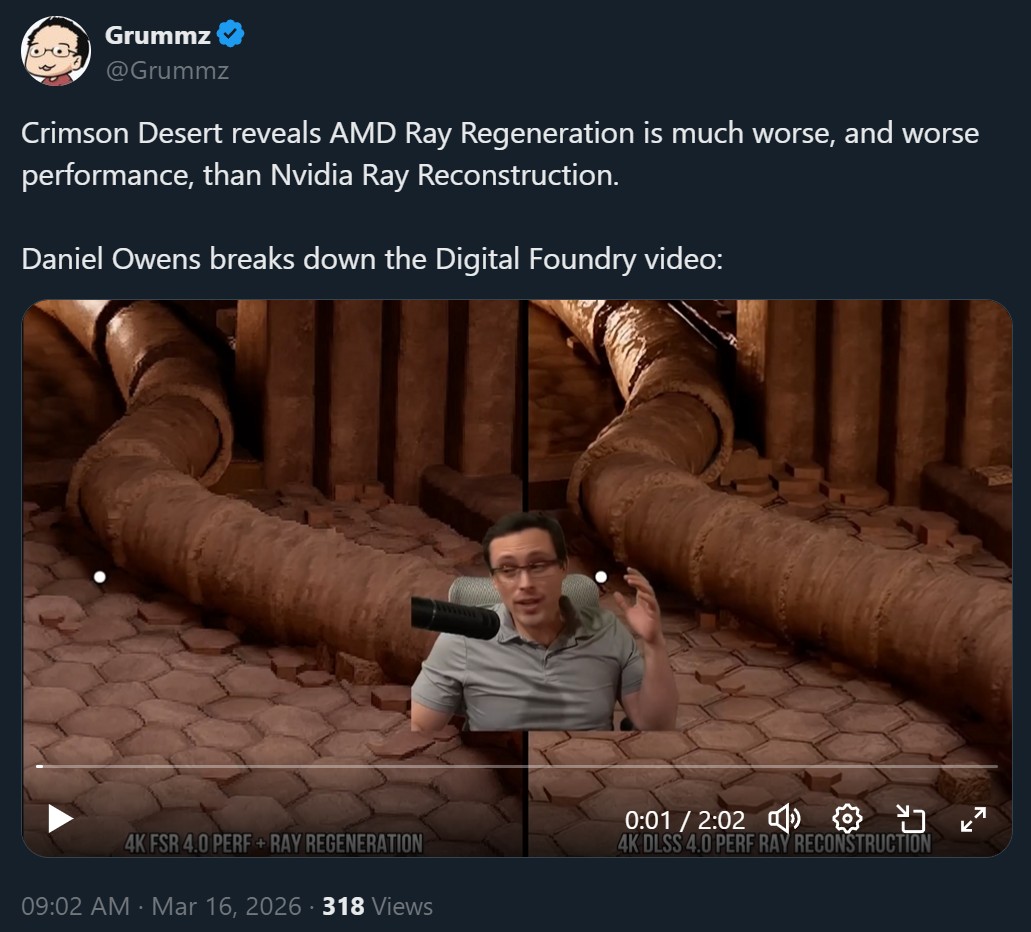Enter fullscreen with the expand arrows
Image resolution: width=1031 pixels, height=932 pixels.
point(973,819)
